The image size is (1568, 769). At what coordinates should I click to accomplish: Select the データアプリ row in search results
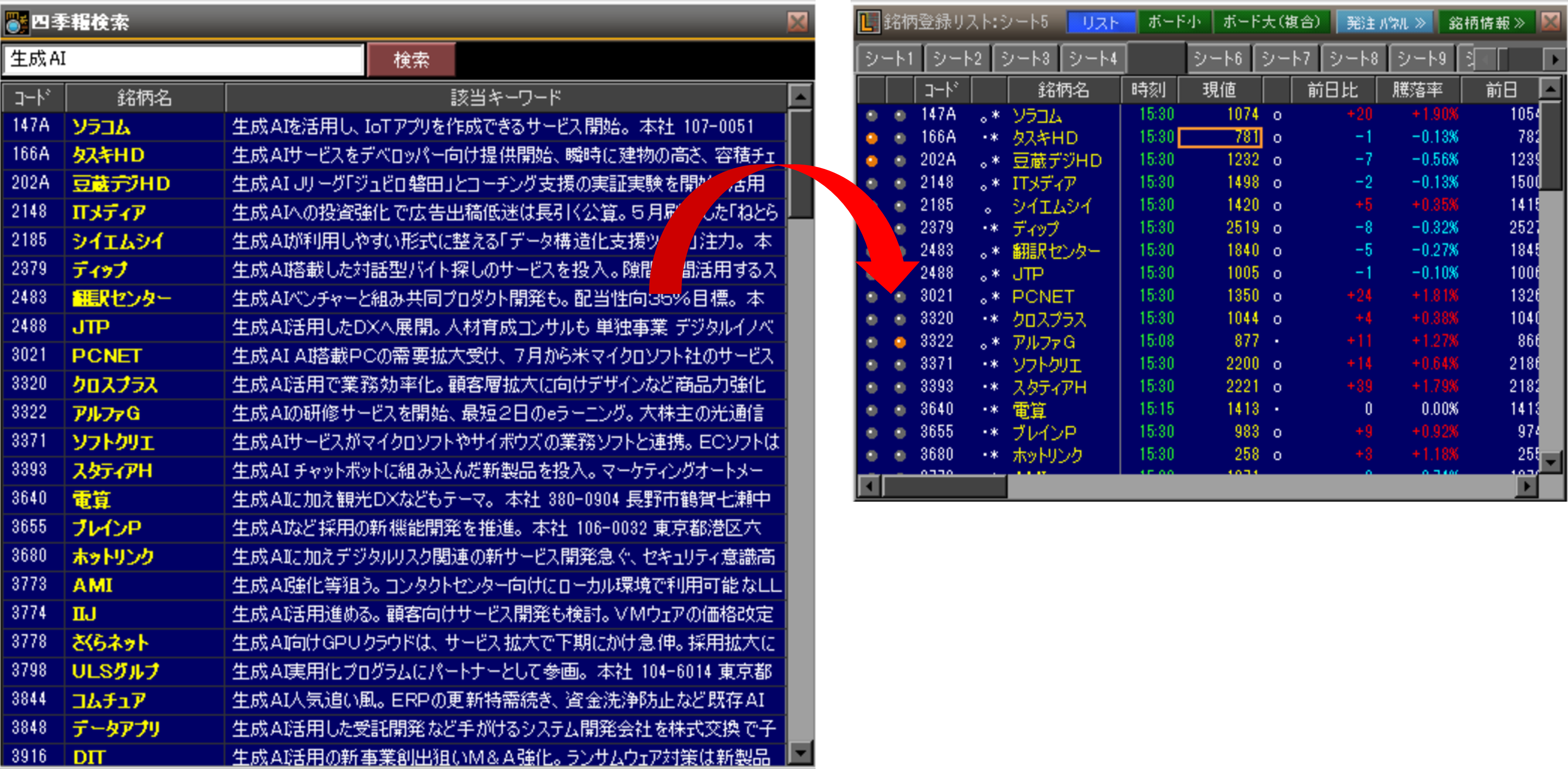393,728
